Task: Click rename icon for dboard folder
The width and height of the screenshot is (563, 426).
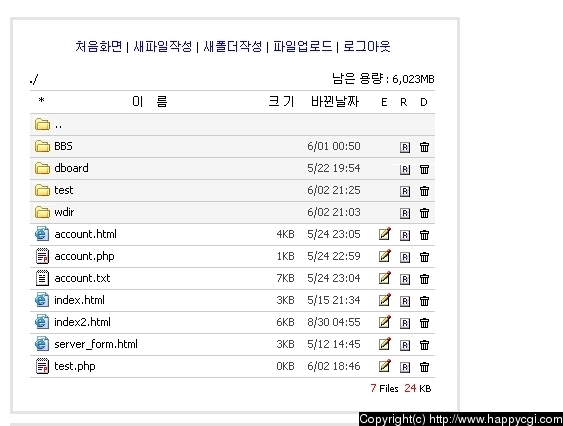Action: (x=405, y=169)
